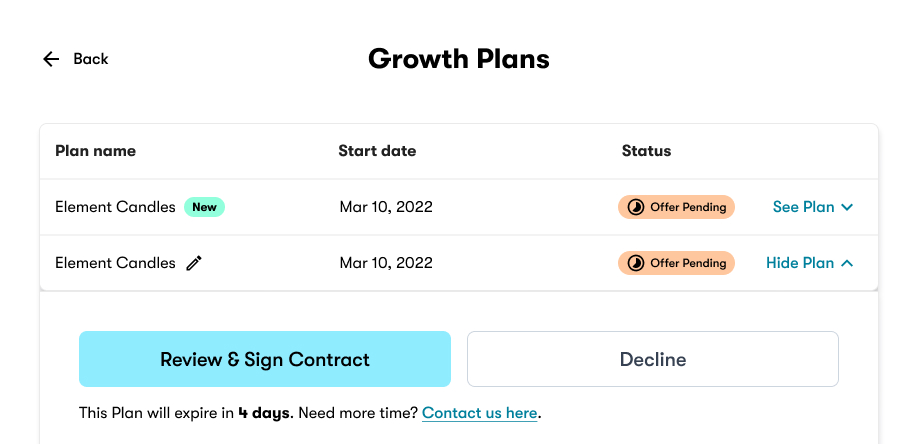
Task: Expand plan using See Plan chevron
Action: [847, 207]
